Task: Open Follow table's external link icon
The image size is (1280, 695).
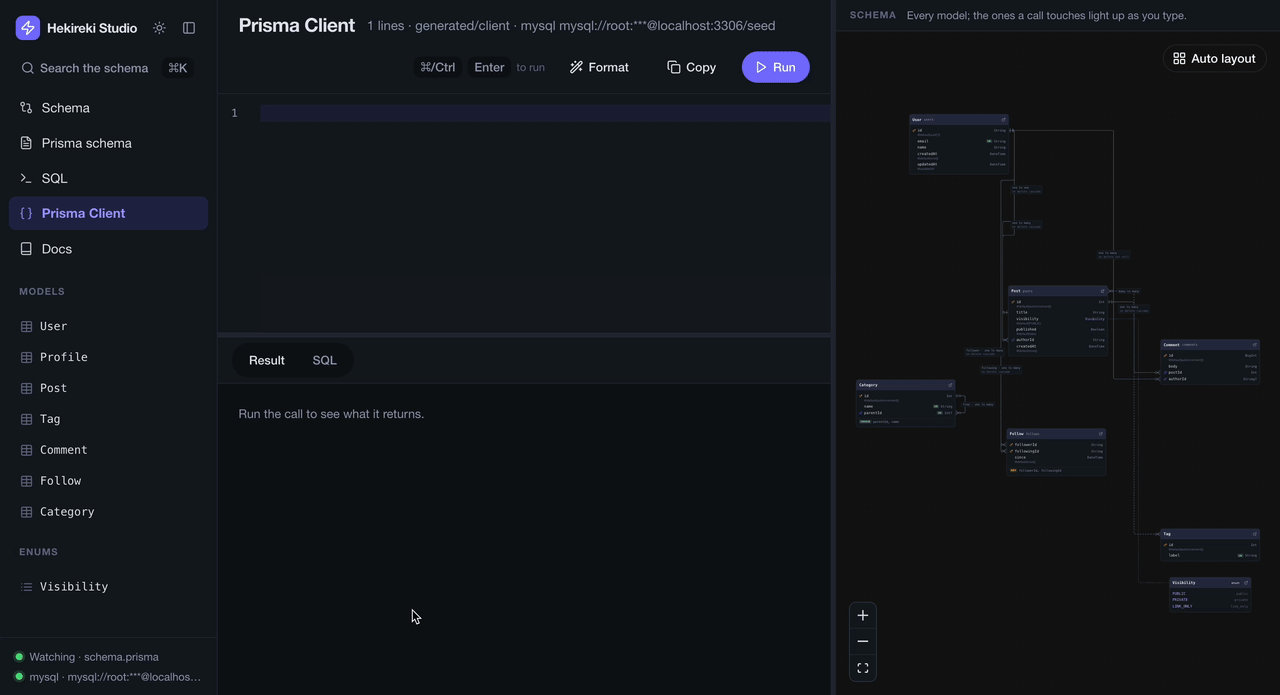Action: (x=1101, y=434)
